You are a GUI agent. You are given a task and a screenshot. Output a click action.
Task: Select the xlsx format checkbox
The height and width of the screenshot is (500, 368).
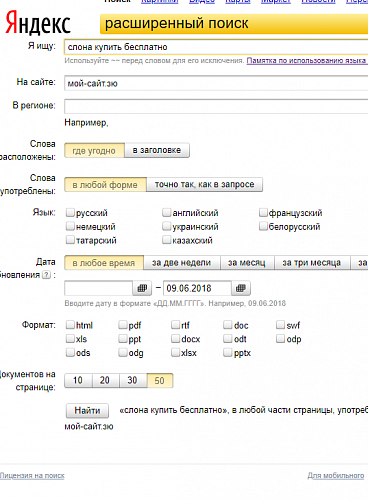(x=175, y=352)
